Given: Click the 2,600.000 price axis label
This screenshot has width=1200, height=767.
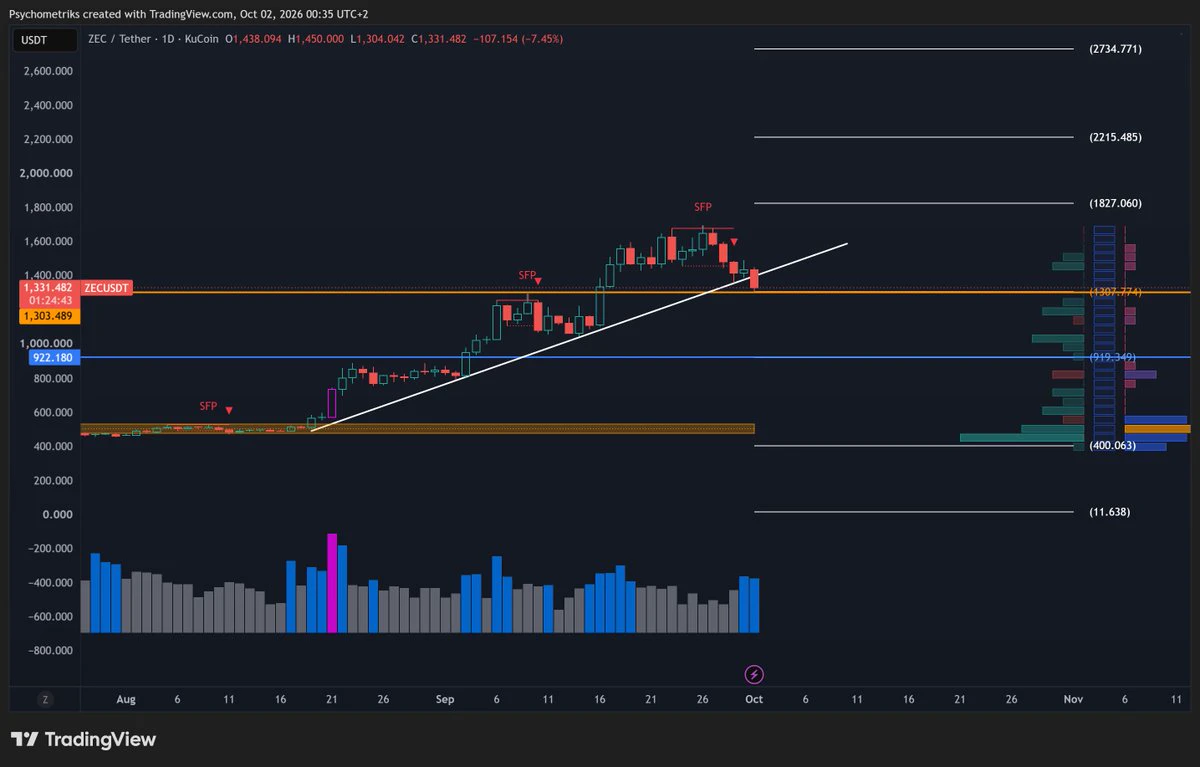Looking at the screenshot, I should coord(47,71).
